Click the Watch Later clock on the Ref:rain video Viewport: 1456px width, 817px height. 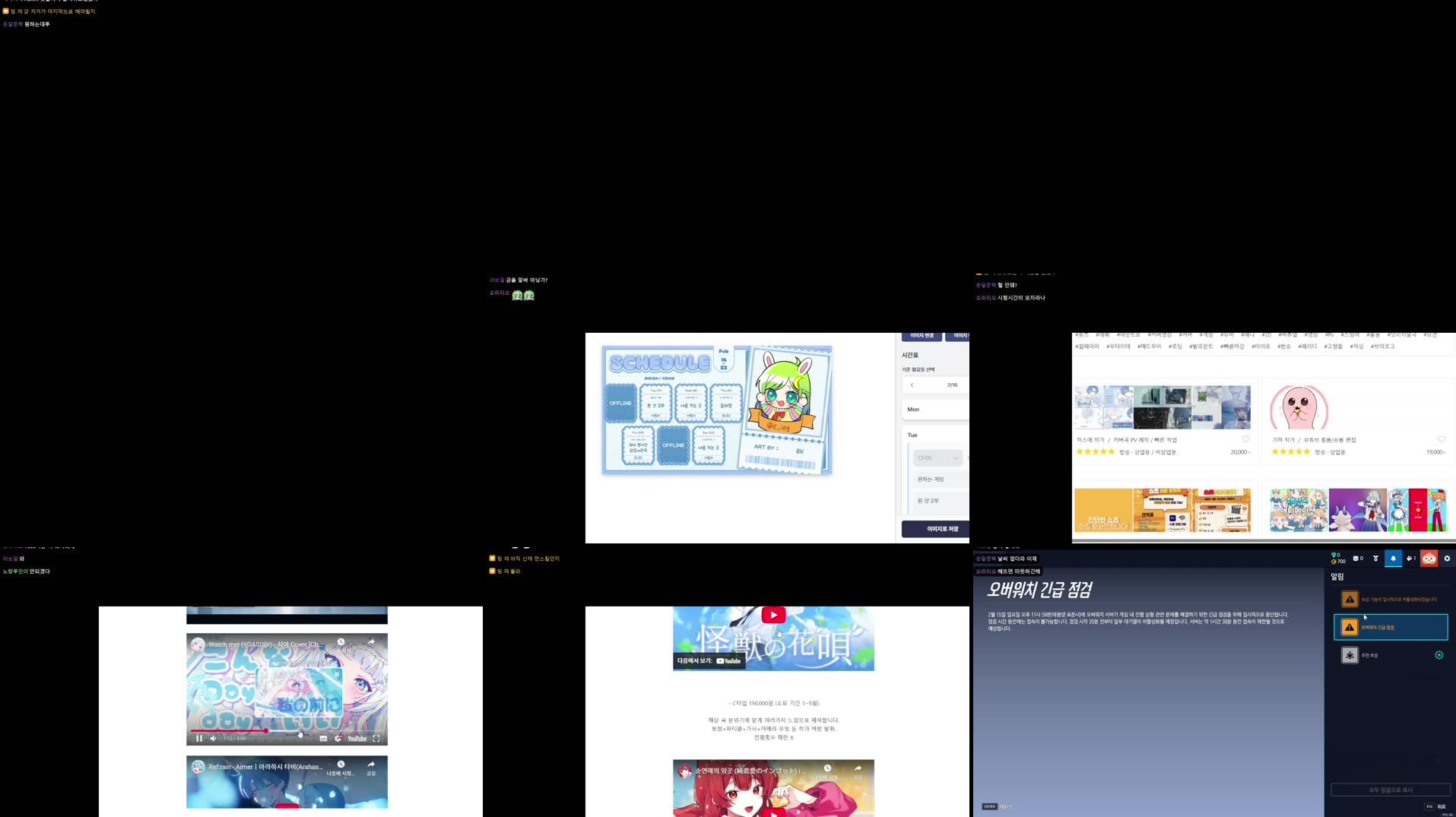[x=341, y=765]
